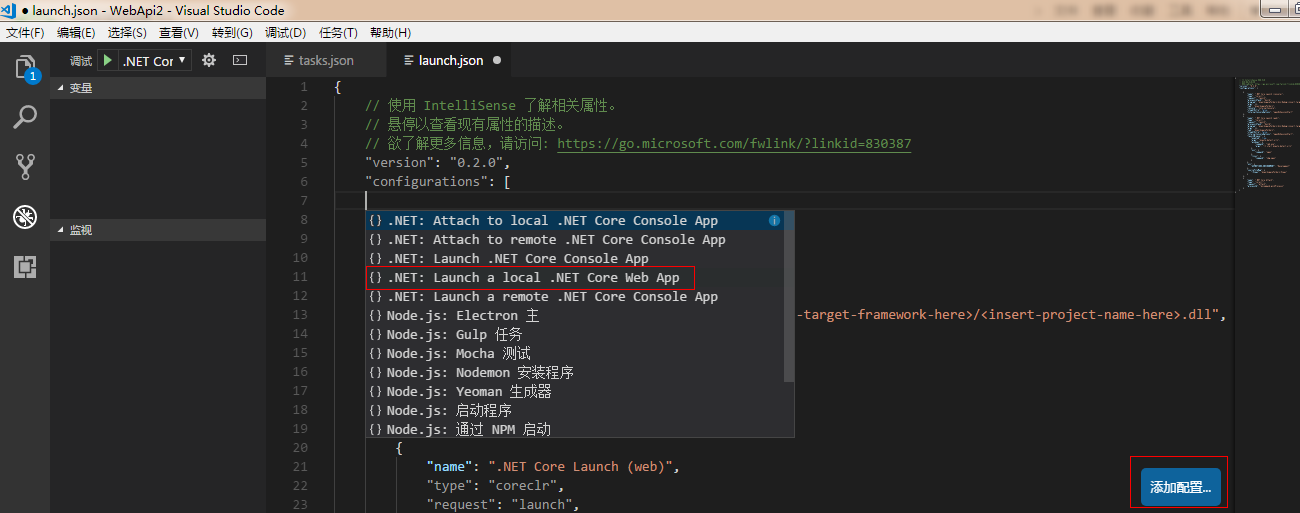Screen dimensions: 1300x513
Task: Switch to the tasks.json tab
Action: pos(327,60)
